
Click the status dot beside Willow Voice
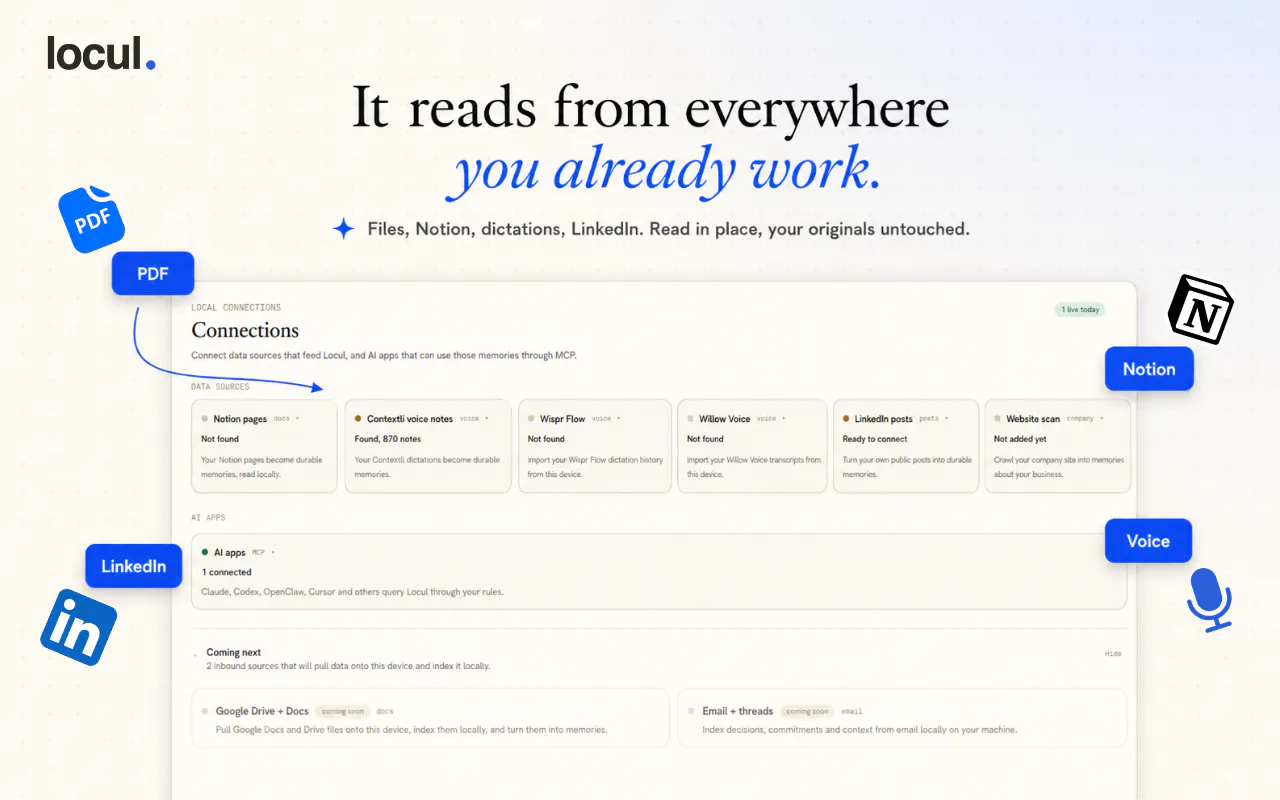pyautogui.click(x=690, y=419)
